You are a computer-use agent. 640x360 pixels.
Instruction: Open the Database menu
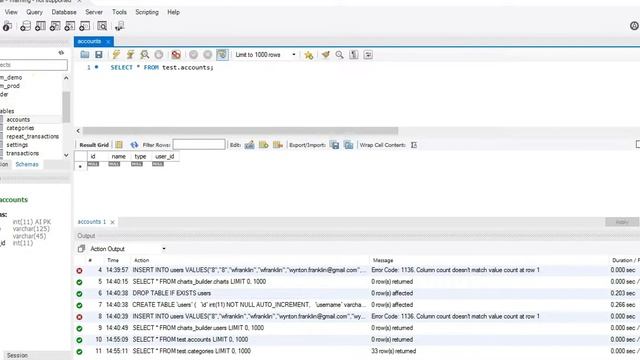click(64, 12)
